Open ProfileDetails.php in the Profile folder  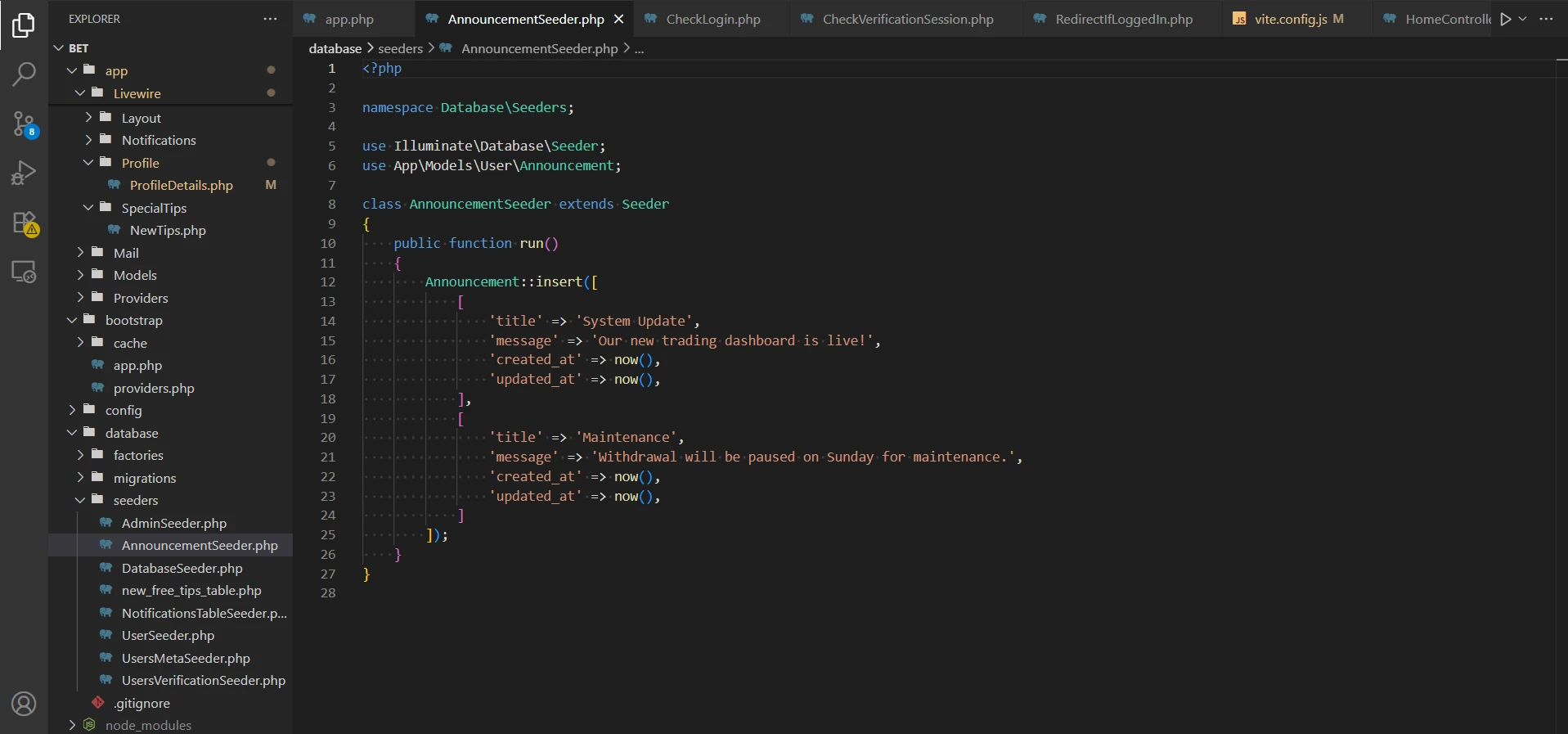pyautogui.click(x=181, y=185)
